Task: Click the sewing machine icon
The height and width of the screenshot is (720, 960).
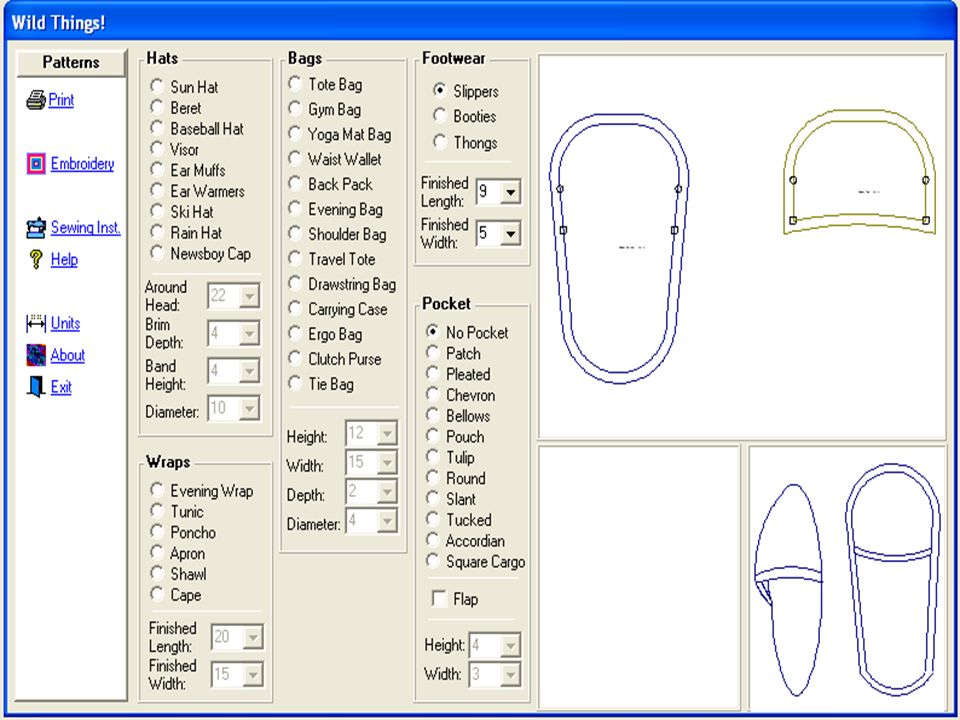Action: (x=36, y=228)
